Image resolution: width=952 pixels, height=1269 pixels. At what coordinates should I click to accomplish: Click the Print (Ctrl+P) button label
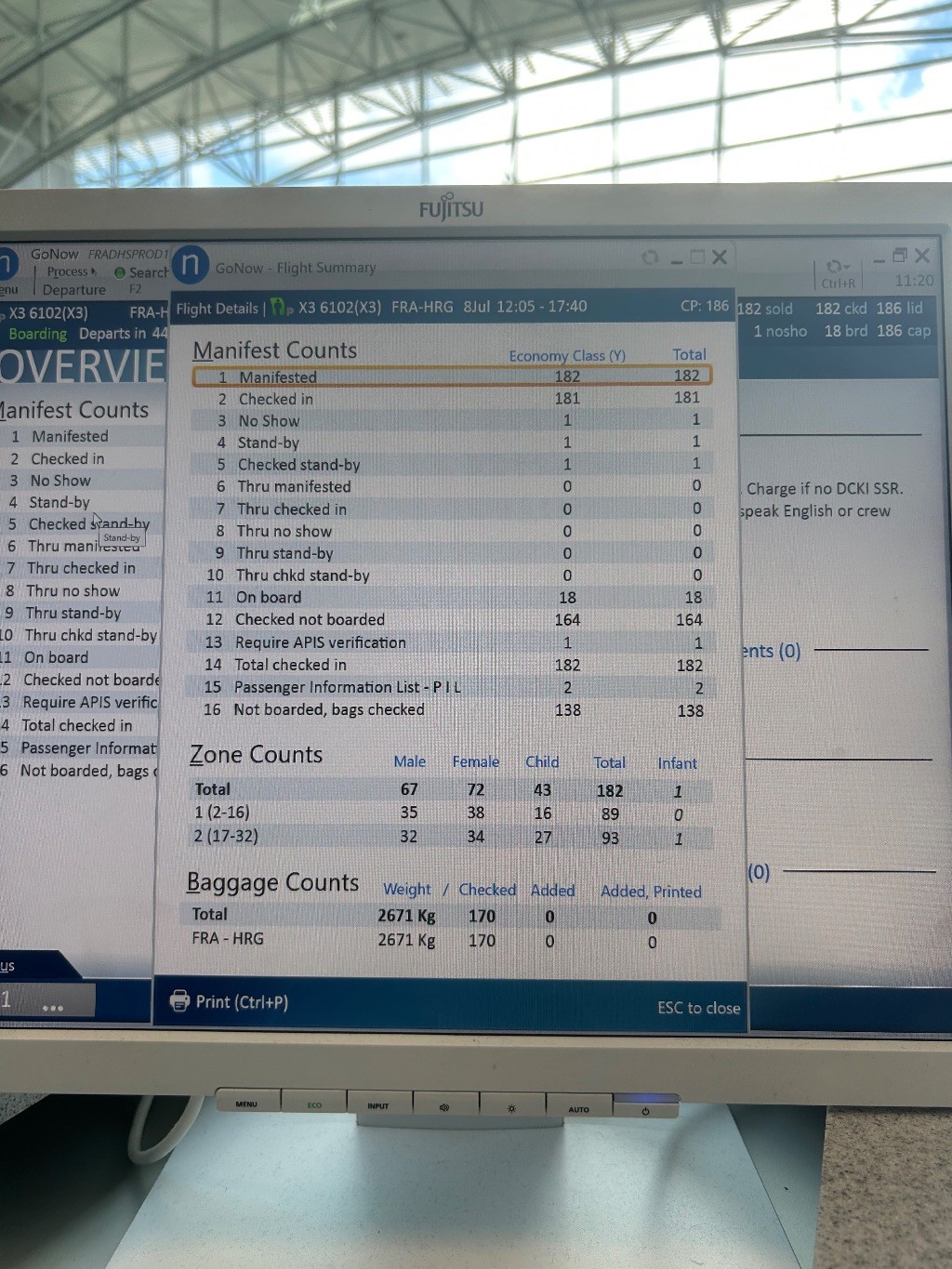click(242, 1001)
